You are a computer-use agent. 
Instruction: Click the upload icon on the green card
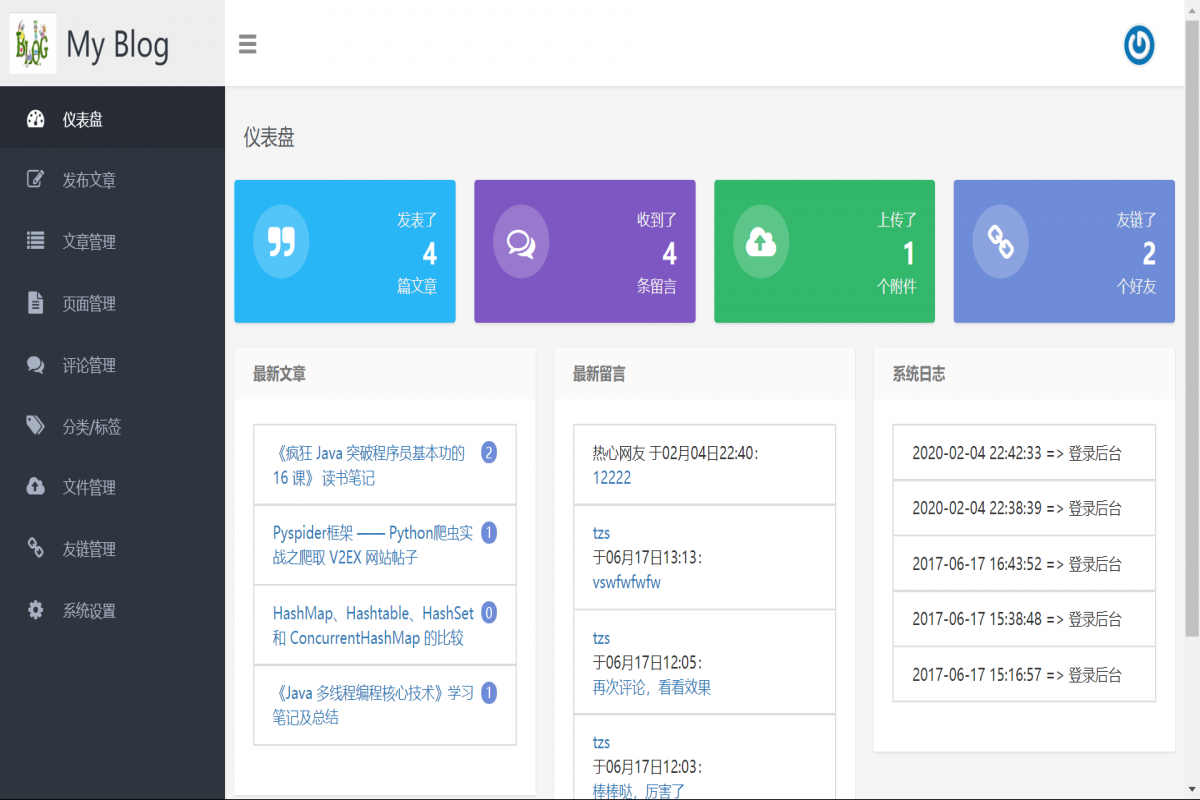[760, 241]
